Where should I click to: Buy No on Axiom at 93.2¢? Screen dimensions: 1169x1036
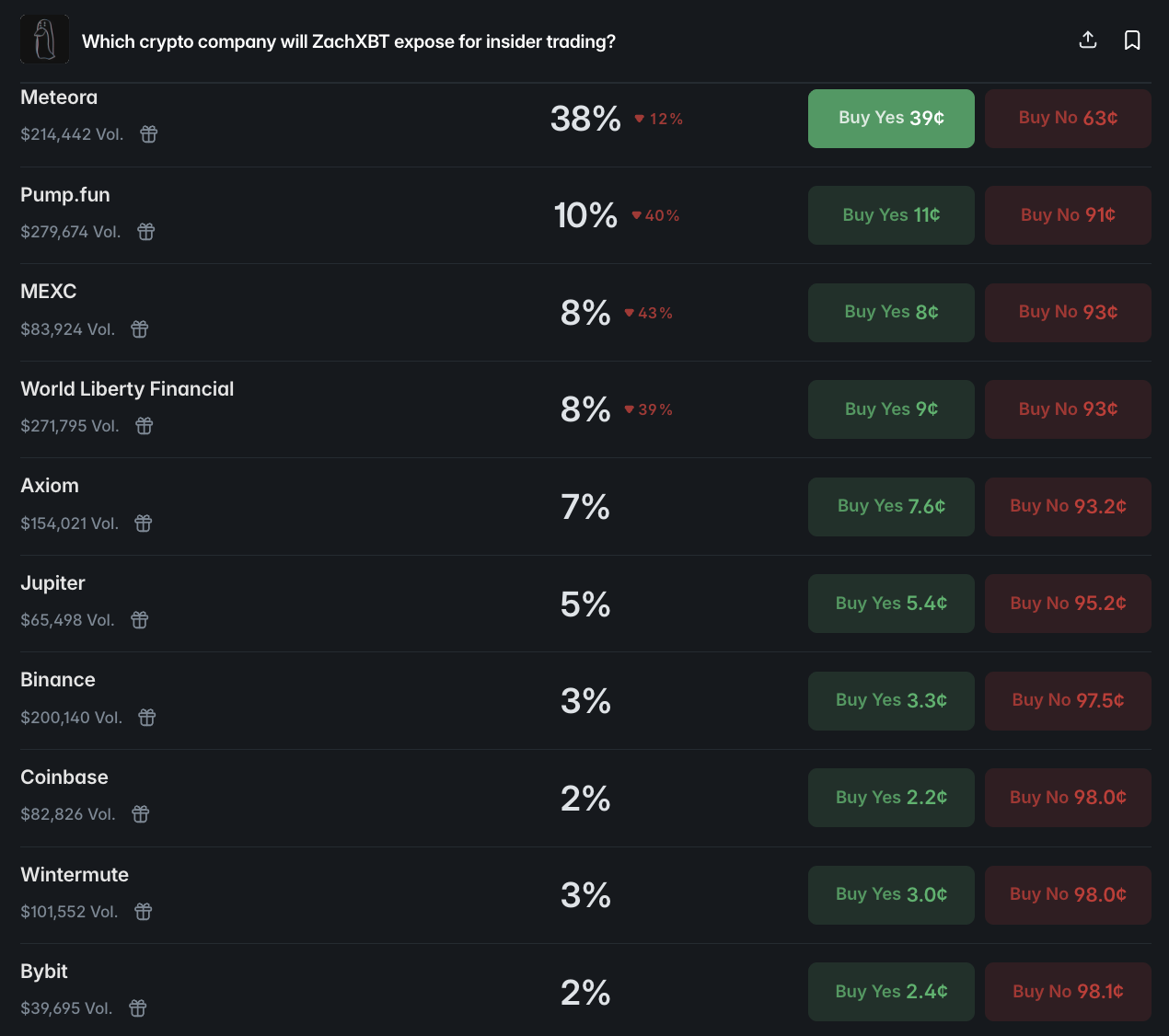(1068, 507)
